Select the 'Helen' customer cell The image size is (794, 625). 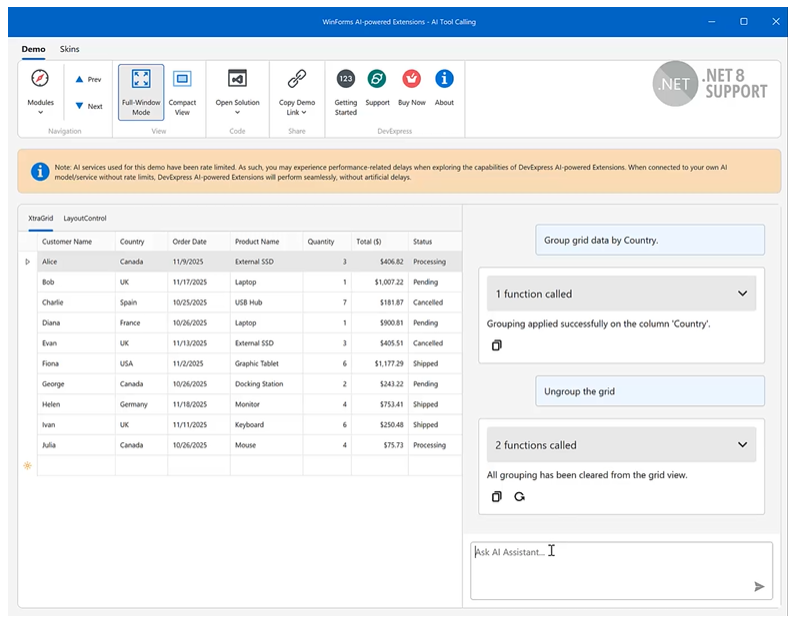coord(76,404)
